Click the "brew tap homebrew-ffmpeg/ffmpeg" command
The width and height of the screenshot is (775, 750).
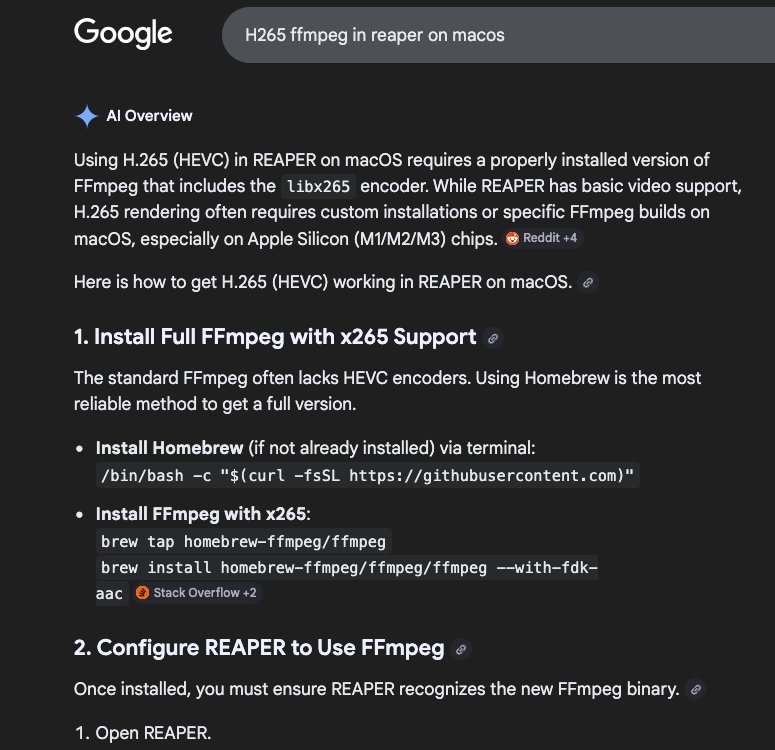coord(244,542)
